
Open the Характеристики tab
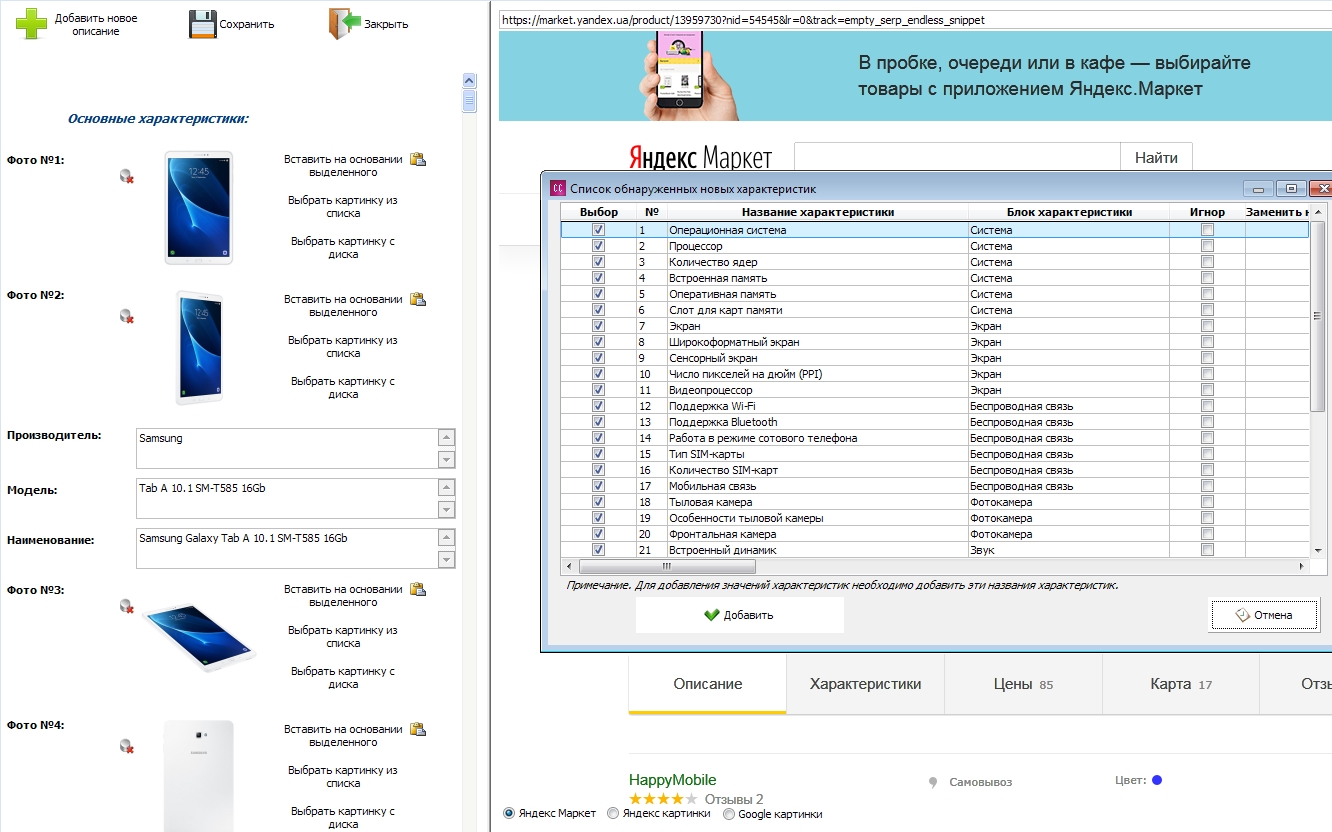point(865,684)
